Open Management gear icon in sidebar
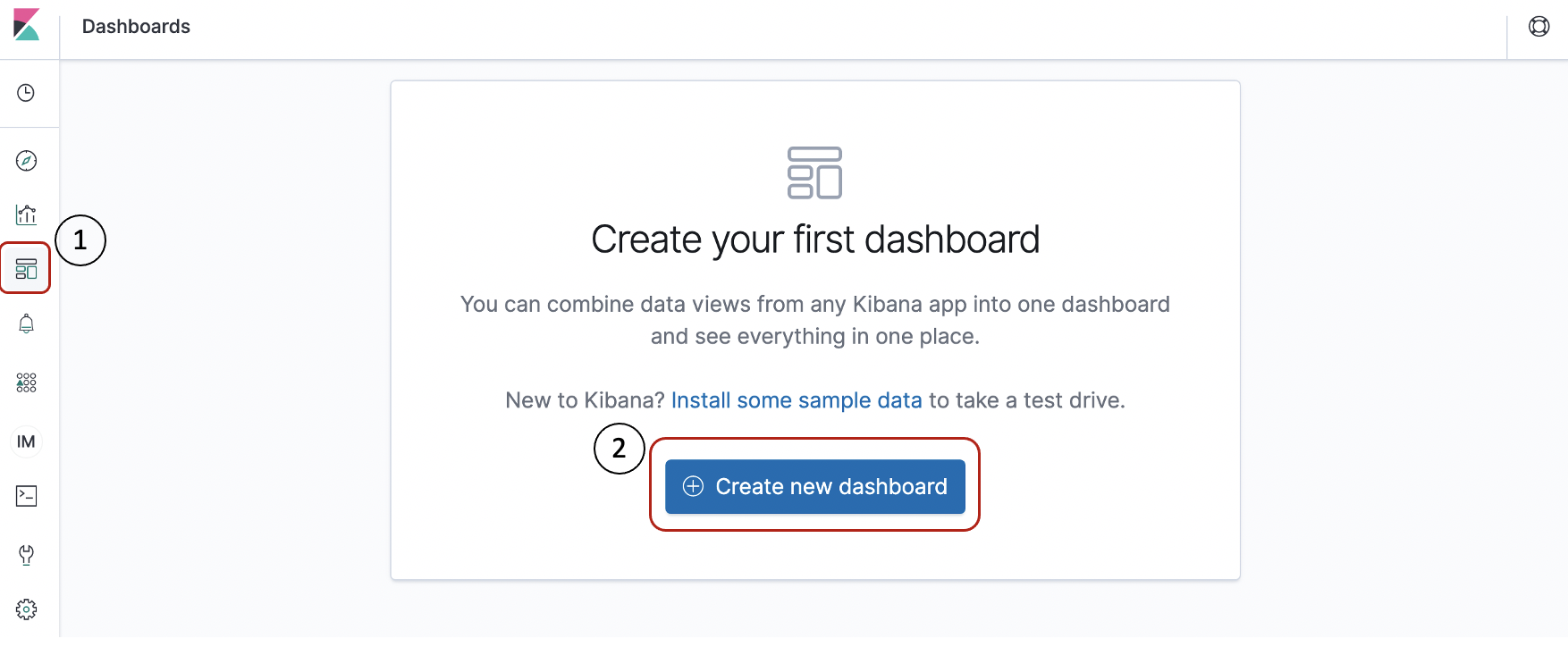 point(26,609)
